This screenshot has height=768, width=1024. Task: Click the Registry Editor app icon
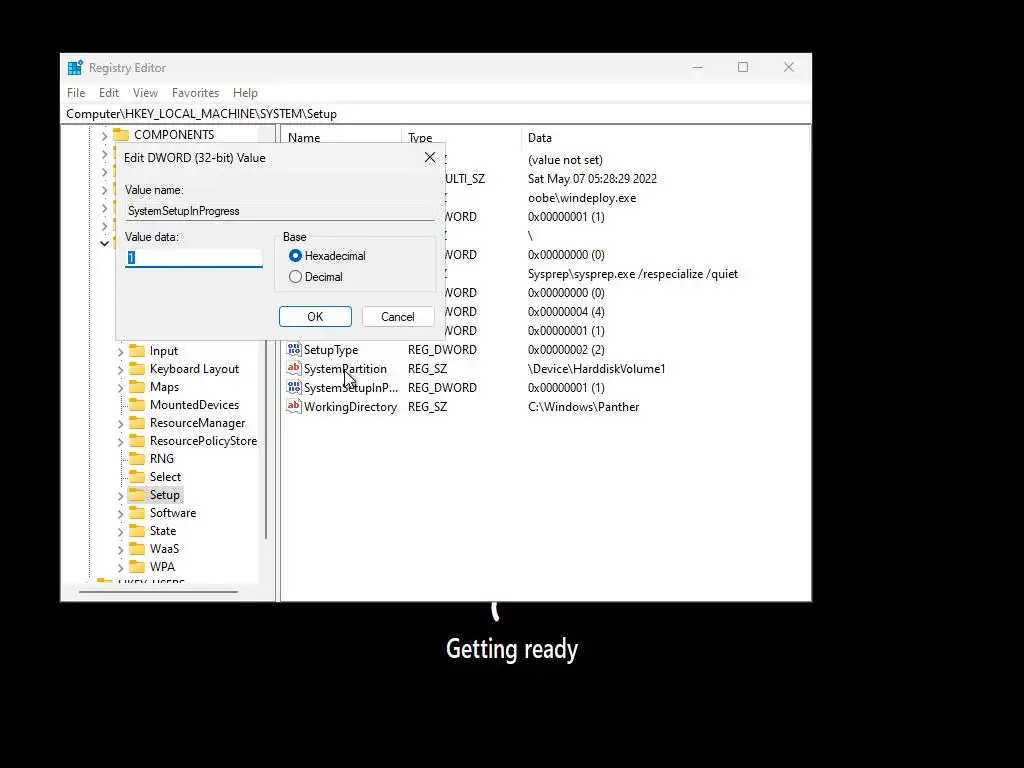click(x=75, y=67)
